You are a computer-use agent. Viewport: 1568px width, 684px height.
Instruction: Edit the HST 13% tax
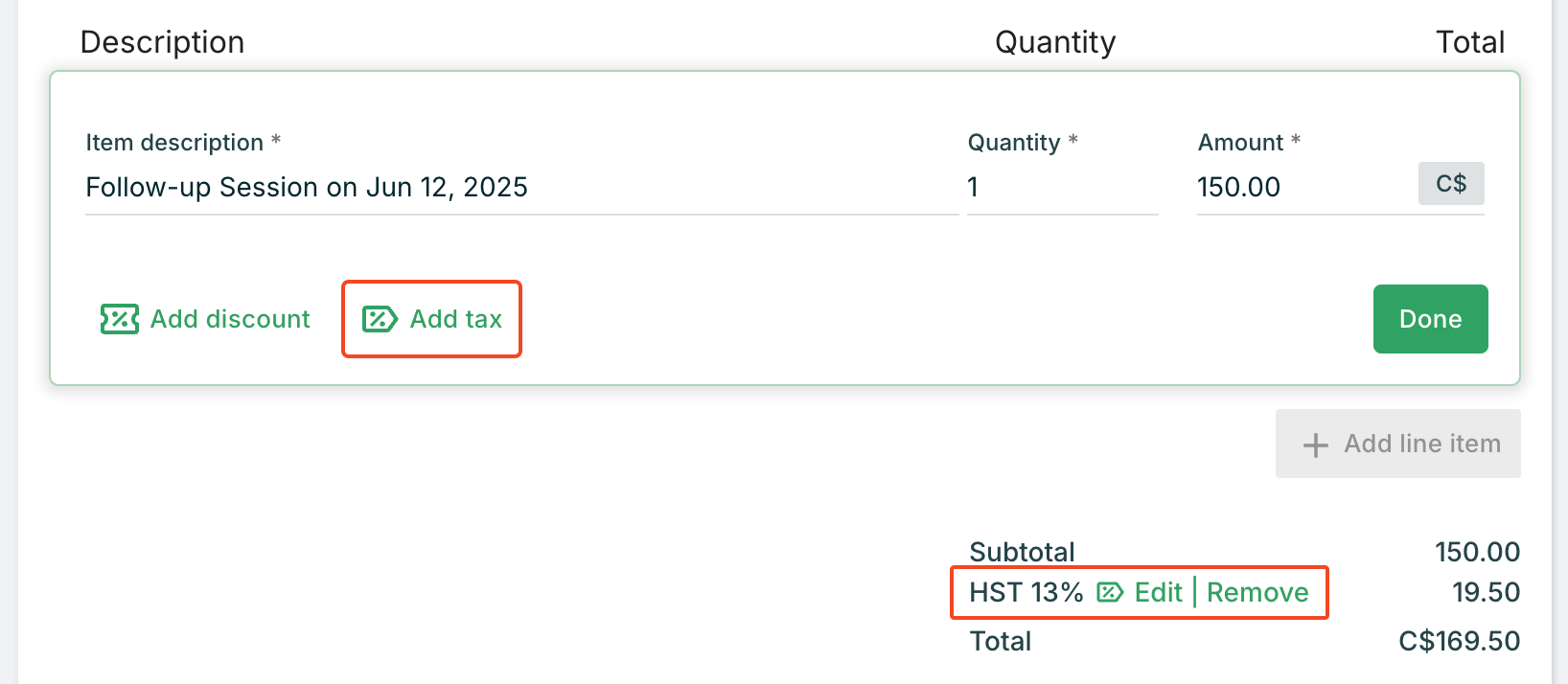point(1159,593)
